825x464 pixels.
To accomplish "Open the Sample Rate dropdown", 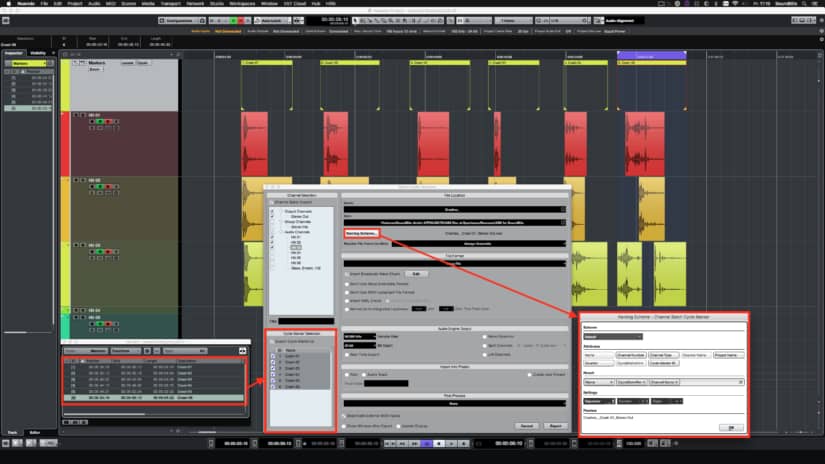I will click(359, 337).
